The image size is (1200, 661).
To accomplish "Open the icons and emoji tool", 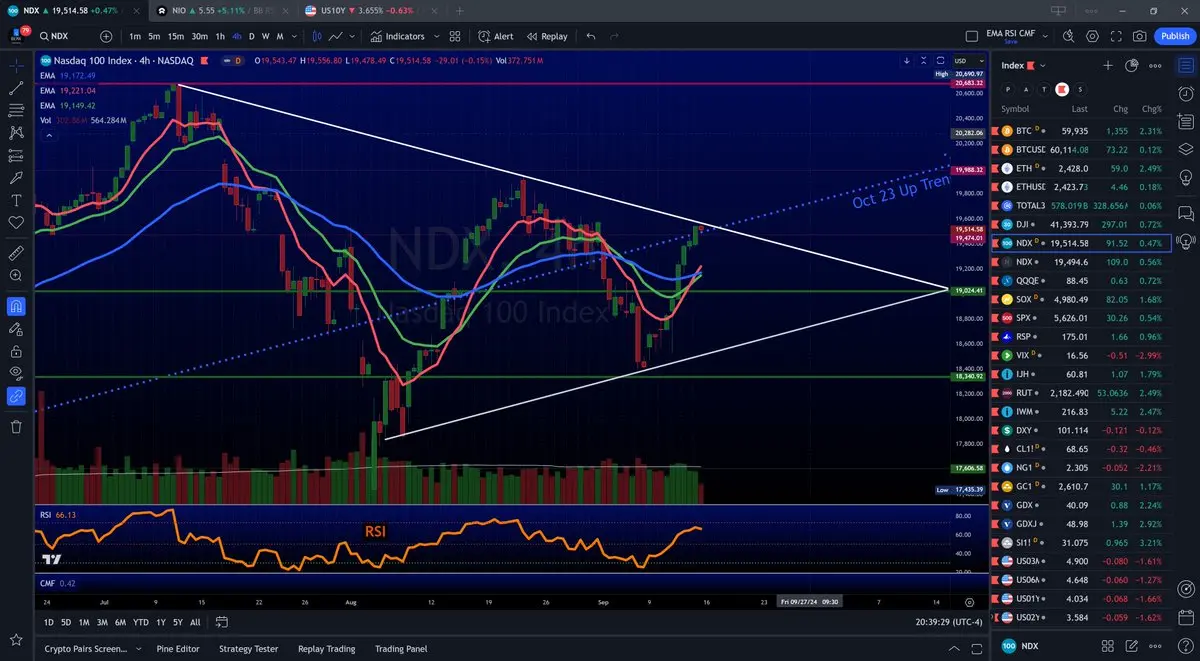I will pos(16,222).
